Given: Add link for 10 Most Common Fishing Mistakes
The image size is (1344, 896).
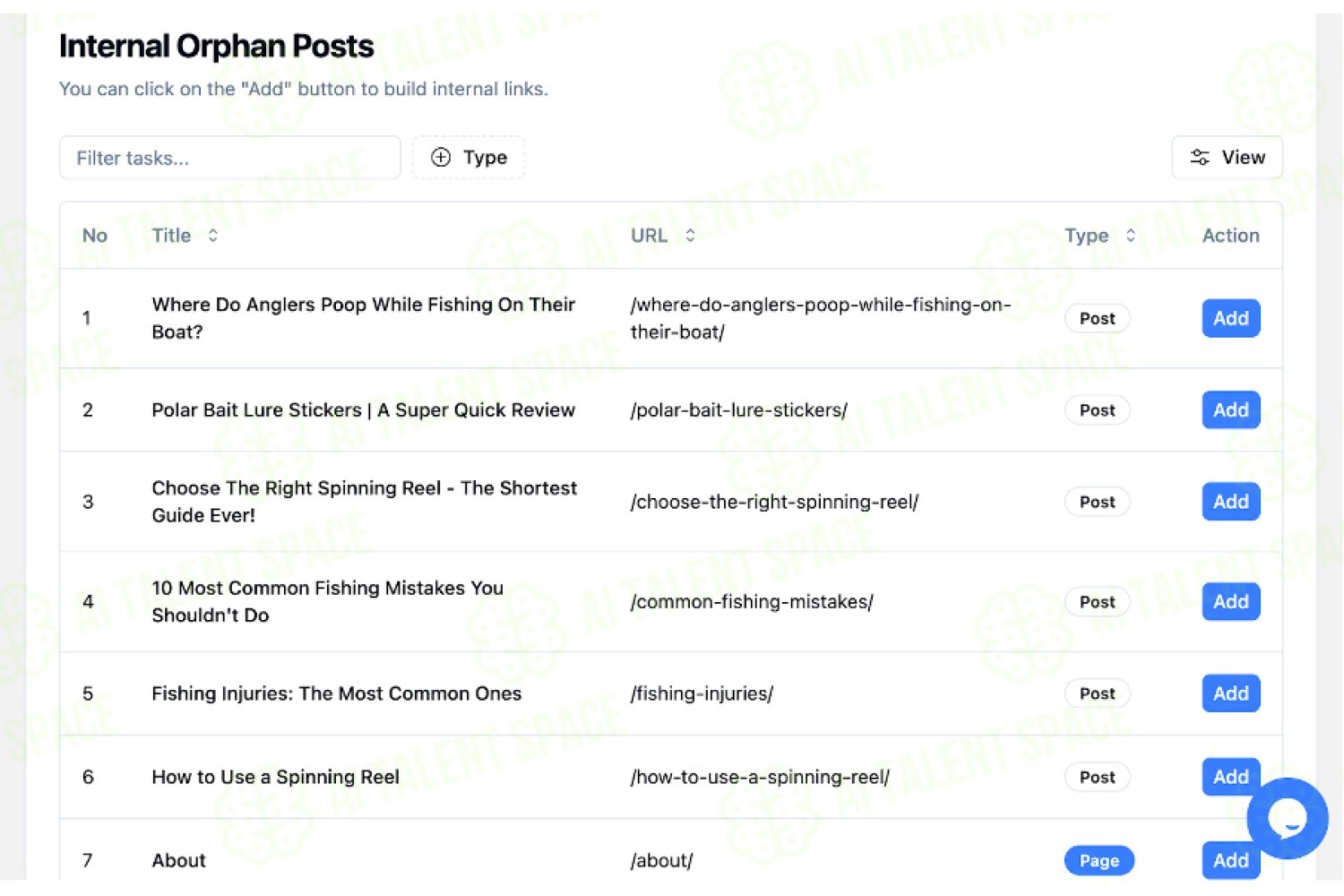Looking at the screenshot, I should click(1230, 601).
